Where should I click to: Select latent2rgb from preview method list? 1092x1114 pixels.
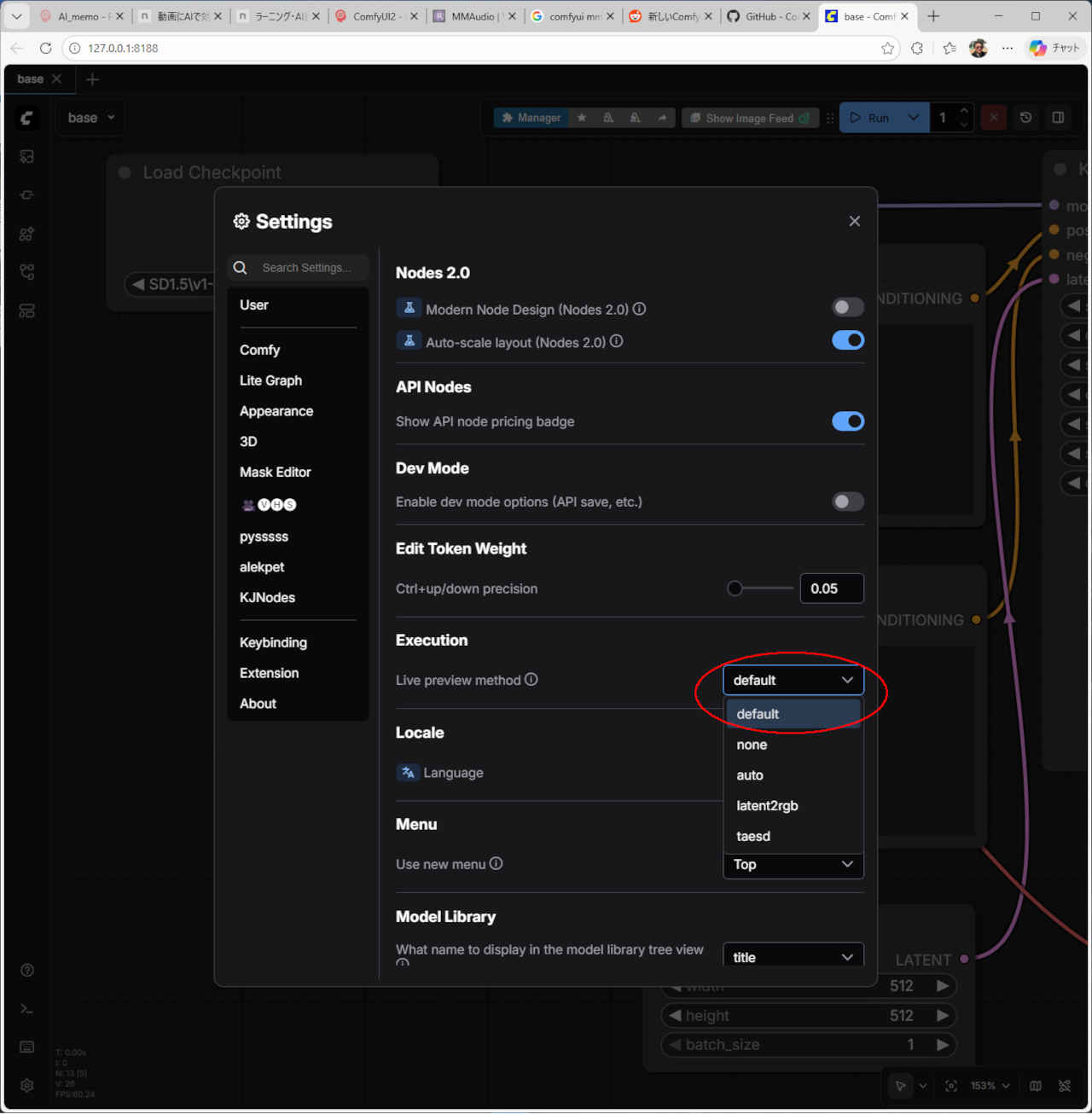pos(767,805)
